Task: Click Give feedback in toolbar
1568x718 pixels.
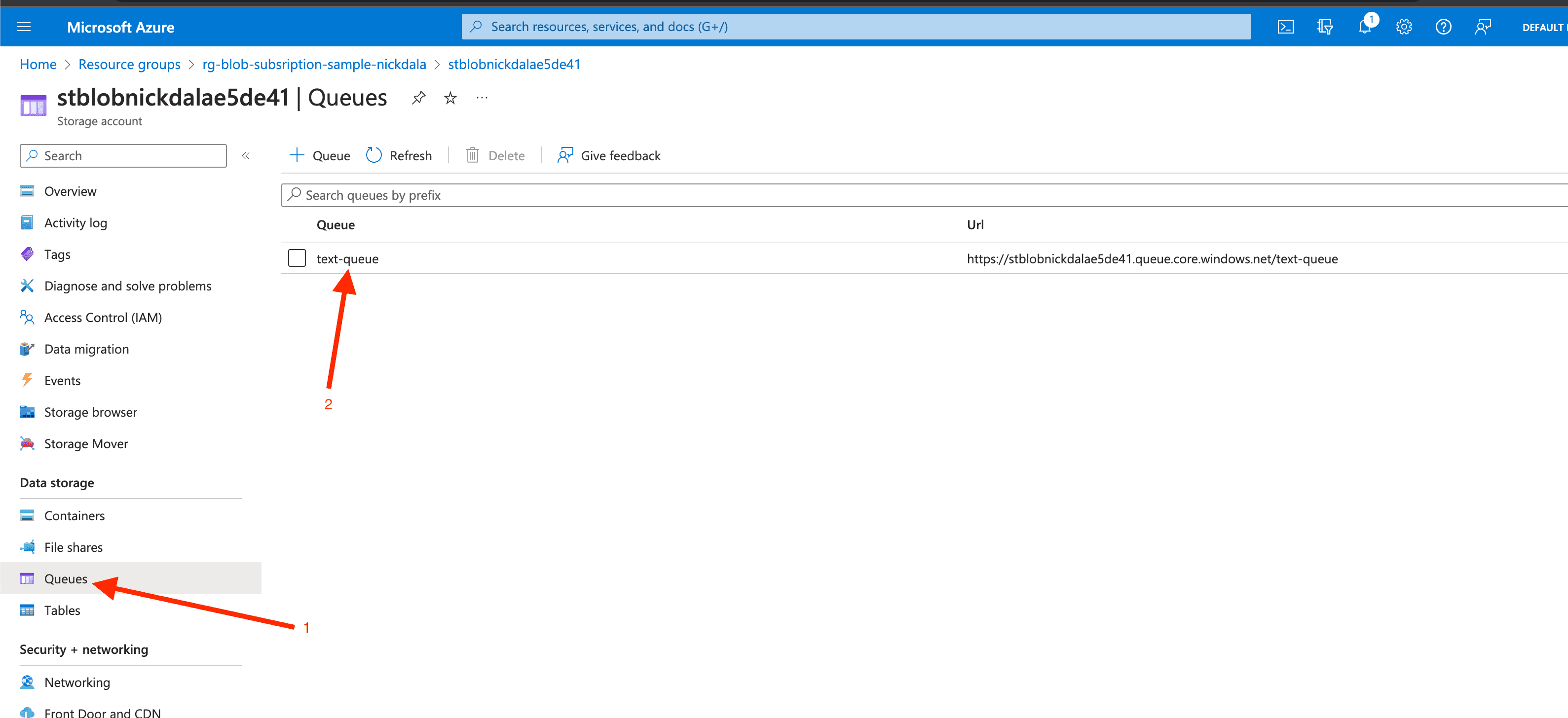Action: [x=609, y=156]
